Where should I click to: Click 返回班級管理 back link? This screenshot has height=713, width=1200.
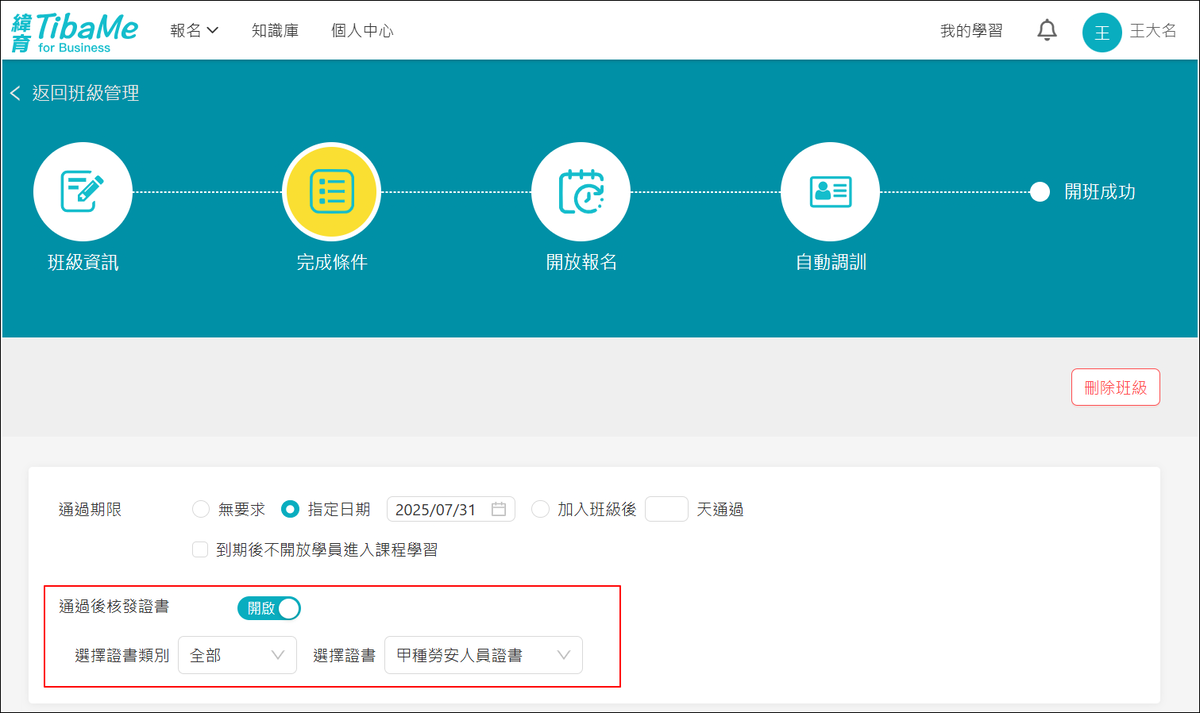pyautogui.click(x=76, y=93)
